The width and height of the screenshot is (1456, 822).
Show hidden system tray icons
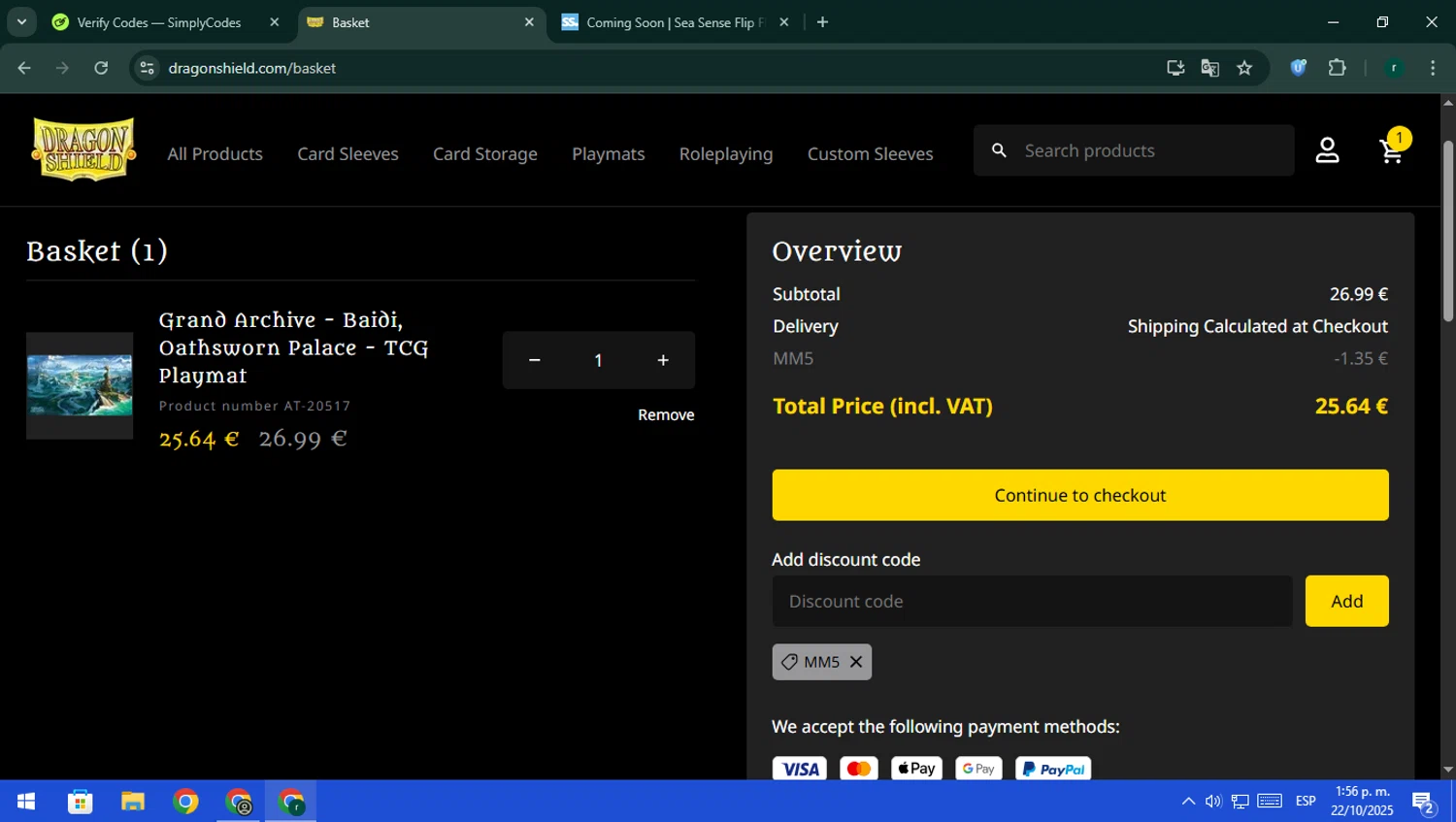[1188, 802]
